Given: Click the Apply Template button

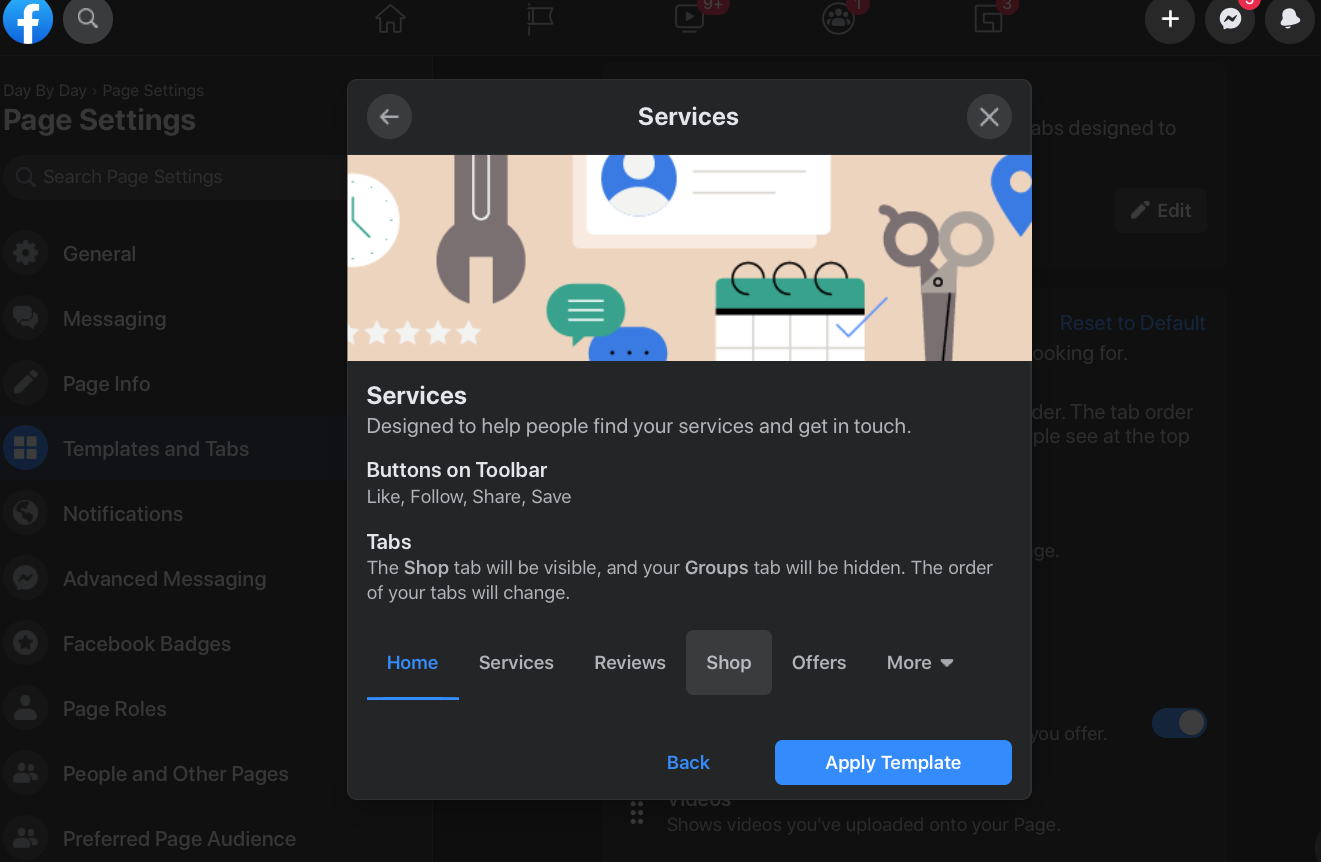Looking at the screenshot, I should point(893,762).
